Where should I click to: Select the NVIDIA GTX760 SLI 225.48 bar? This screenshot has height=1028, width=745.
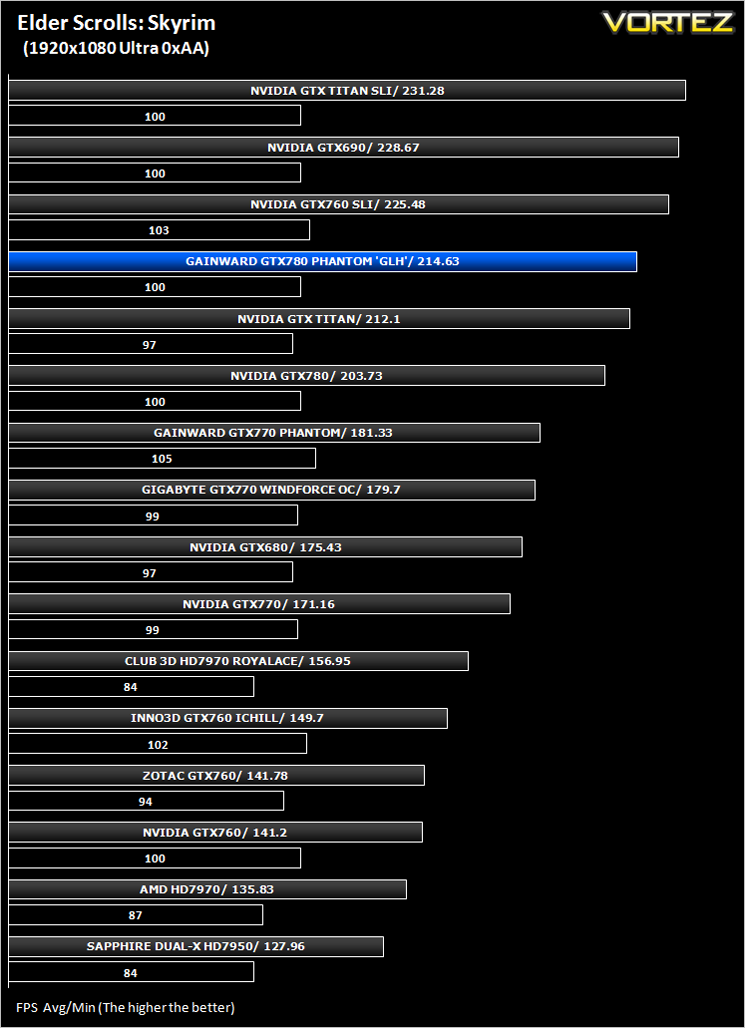[x=338, y=204]
